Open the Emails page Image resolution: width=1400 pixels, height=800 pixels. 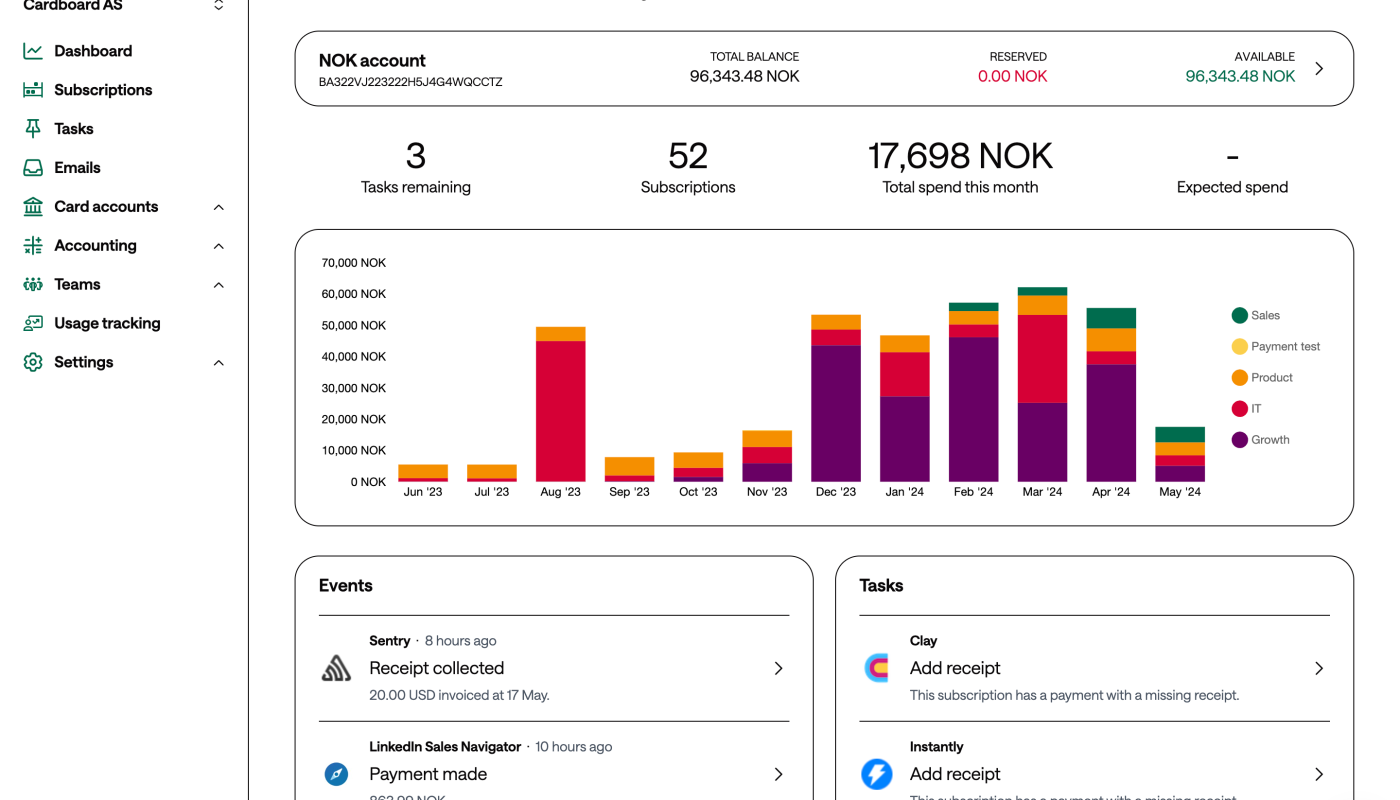click(77, 168)
